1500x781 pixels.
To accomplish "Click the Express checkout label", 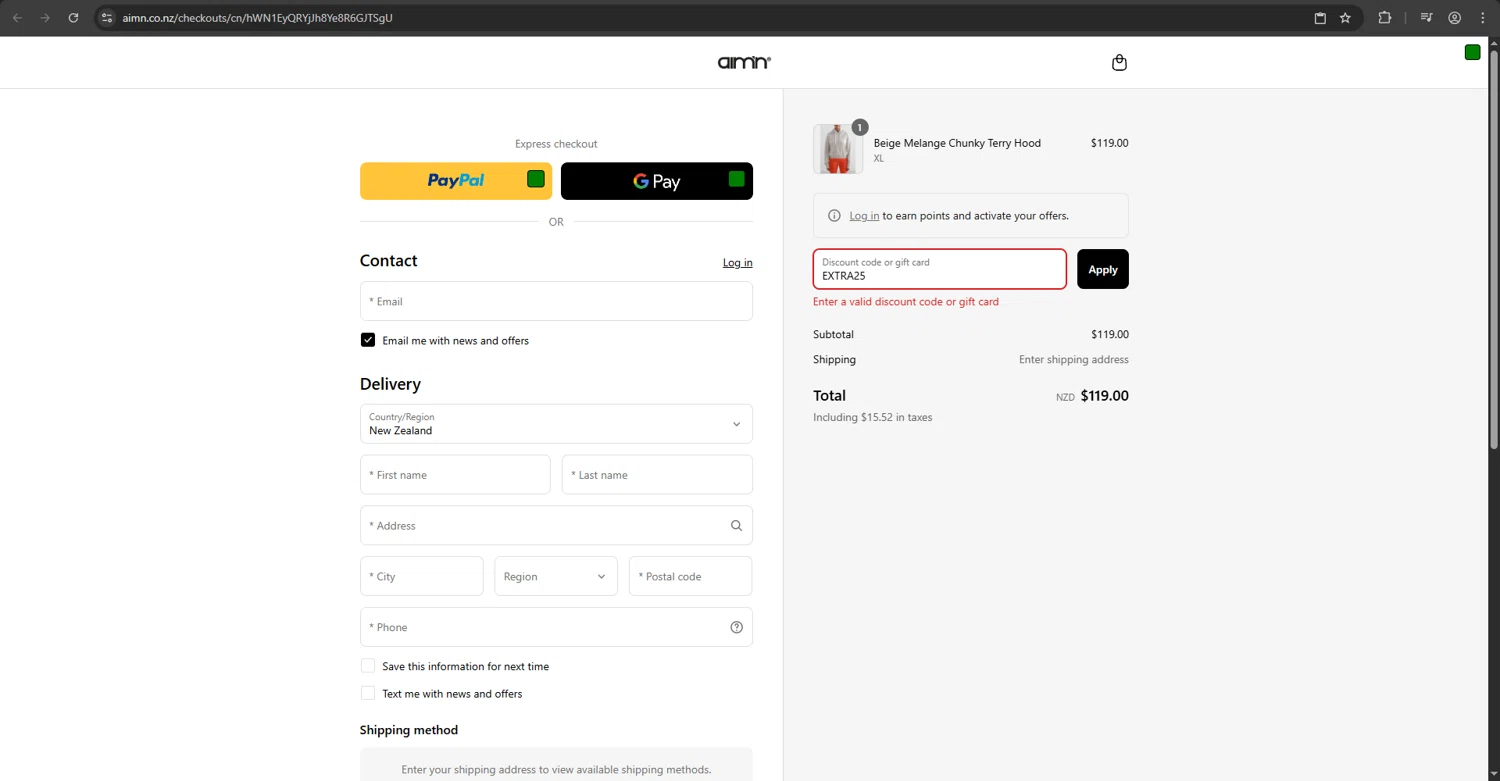I will tap(556, 144).
